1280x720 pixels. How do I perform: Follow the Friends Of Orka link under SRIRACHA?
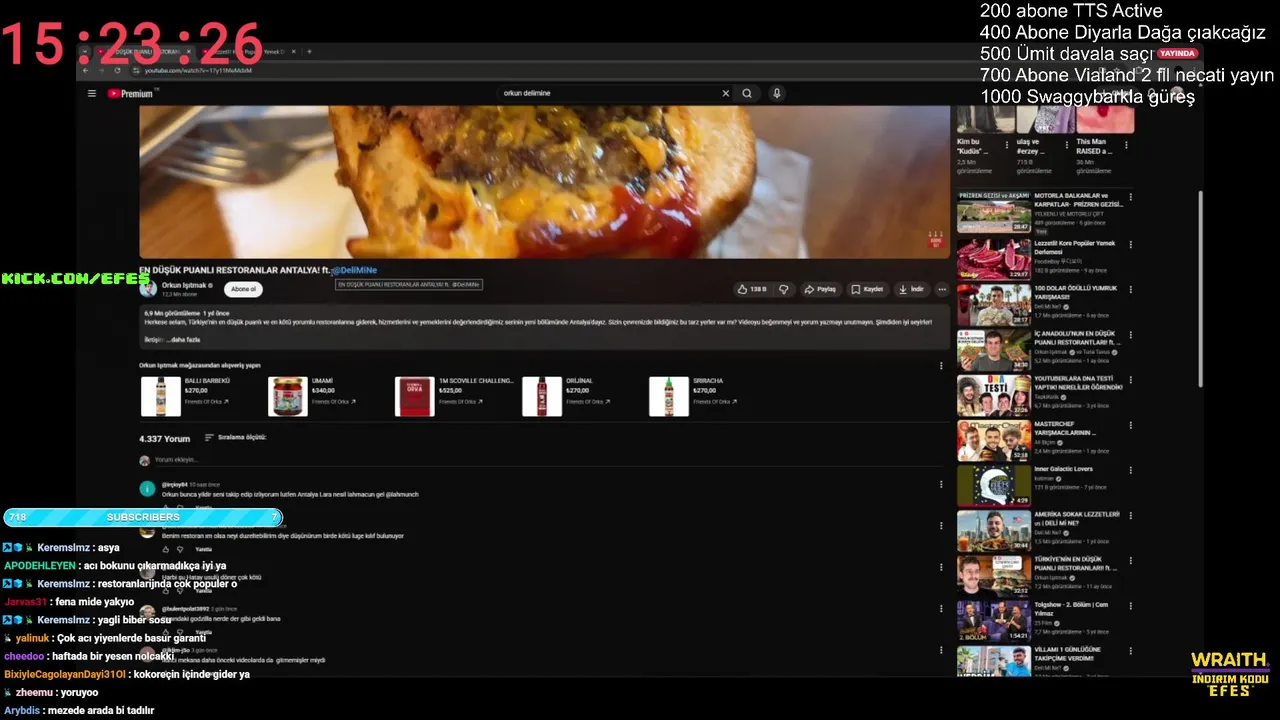click(714, 402)
